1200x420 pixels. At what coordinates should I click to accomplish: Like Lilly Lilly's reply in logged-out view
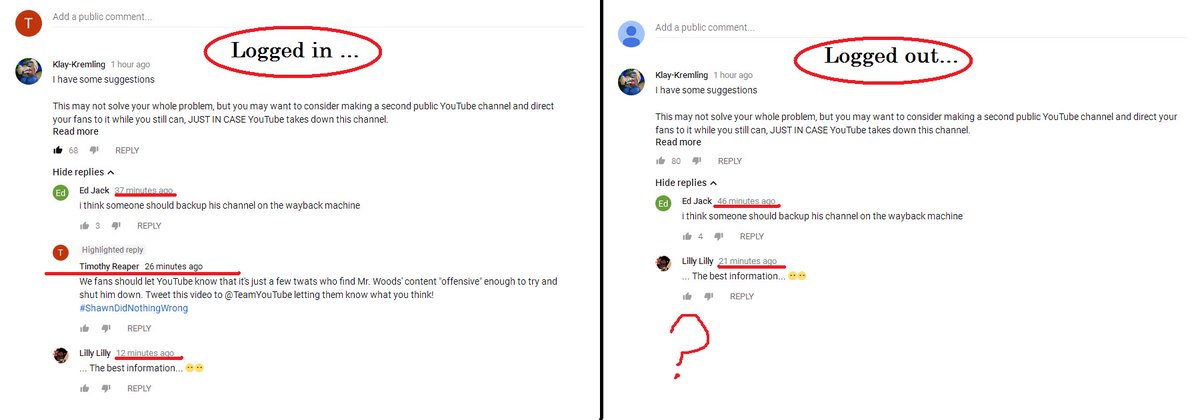click(x=687, y=297)
